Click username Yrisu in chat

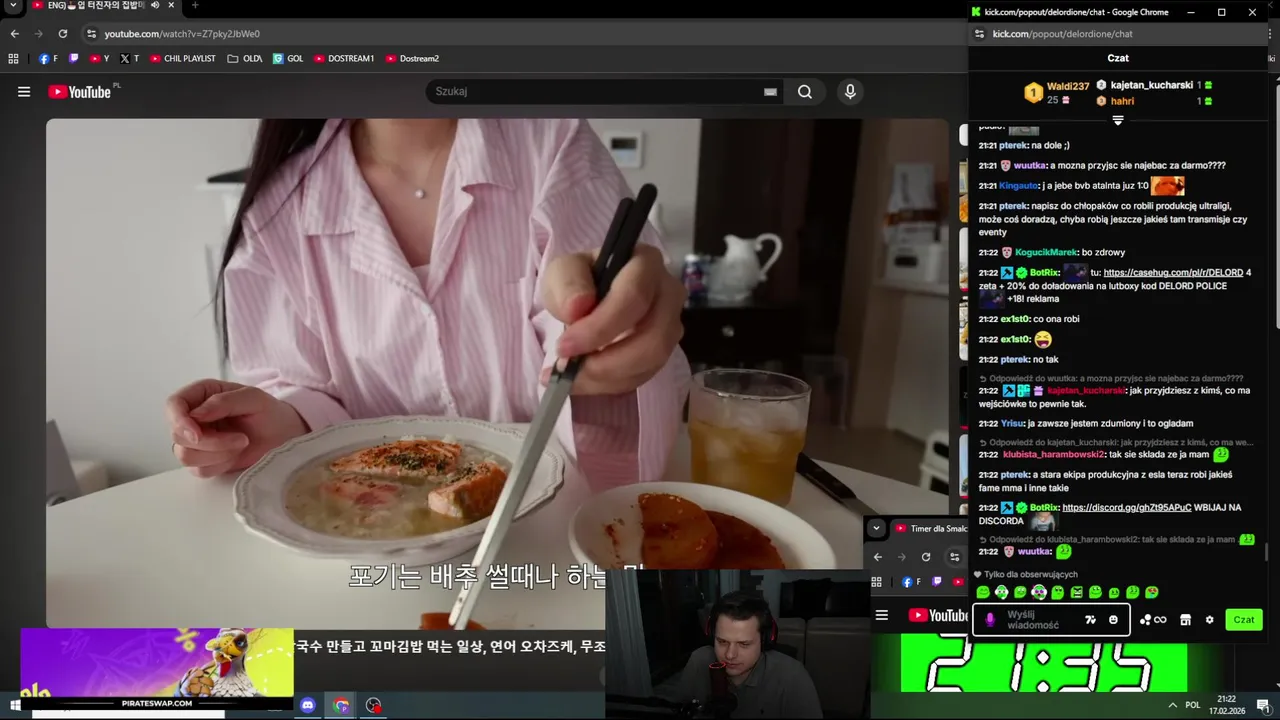(1012, 423)
